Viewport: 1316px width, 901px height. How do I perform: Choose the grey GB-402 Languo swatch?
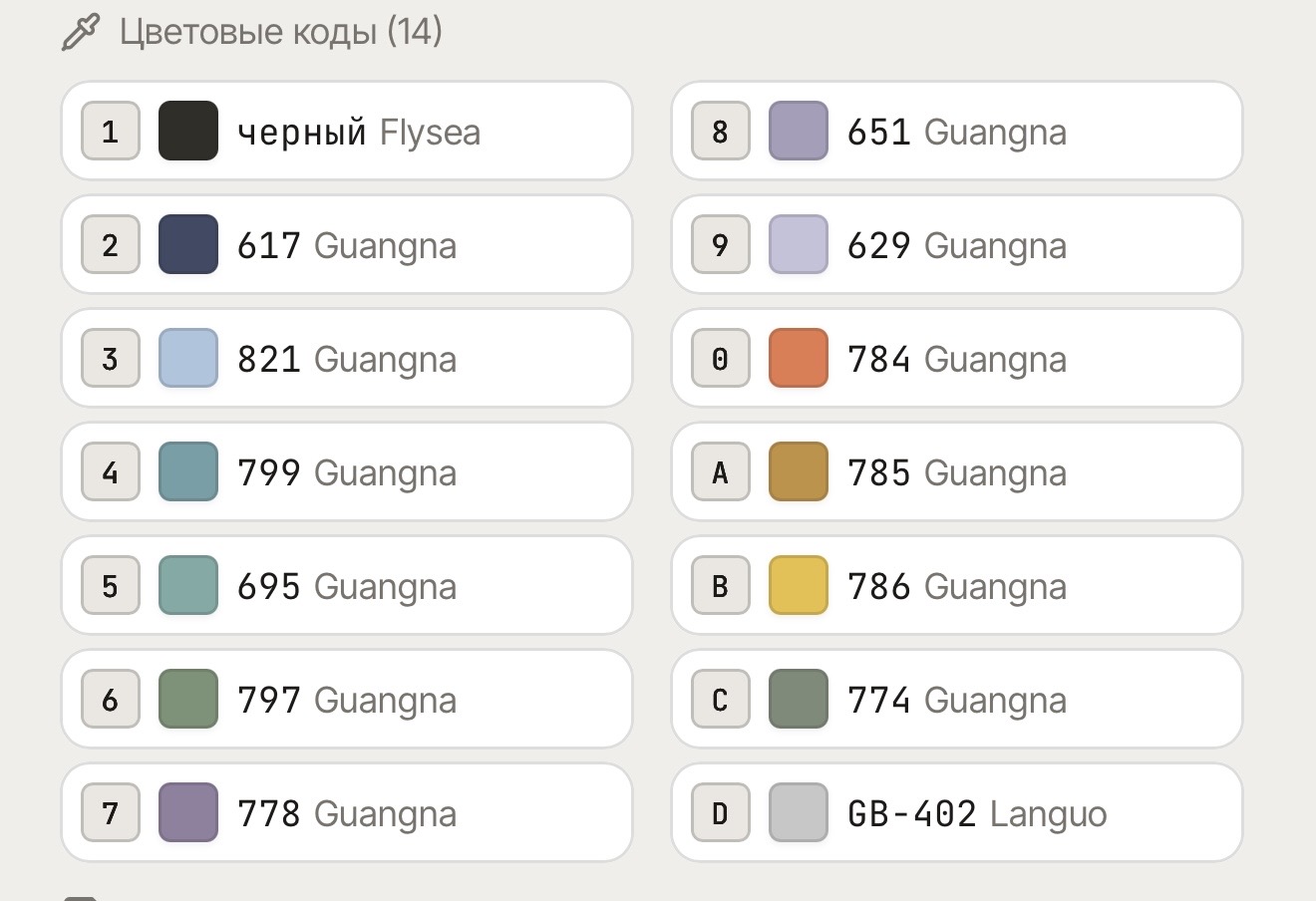799,812
